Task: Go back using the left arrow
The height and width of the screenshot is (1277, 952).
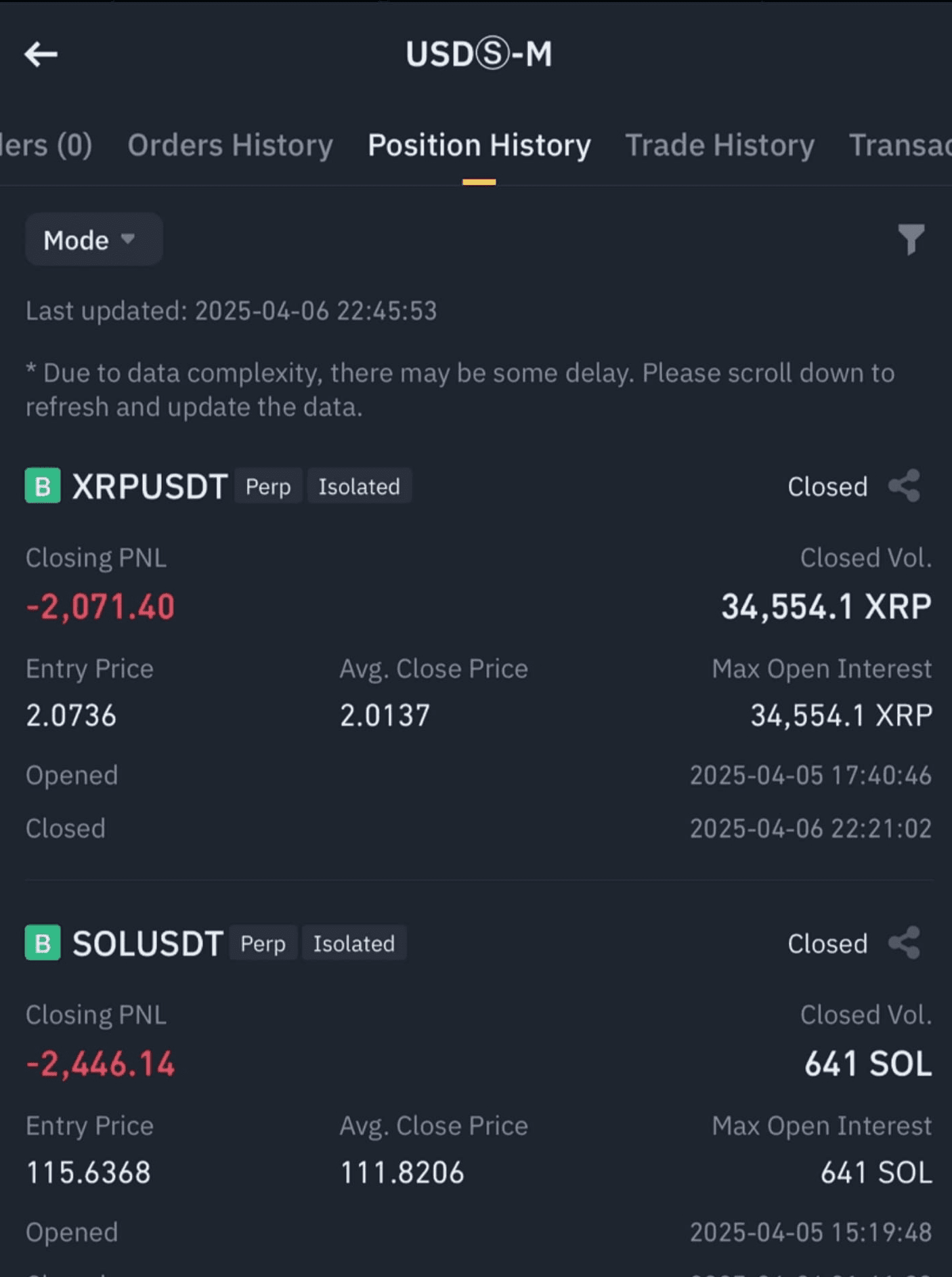Action: (41, 54)
